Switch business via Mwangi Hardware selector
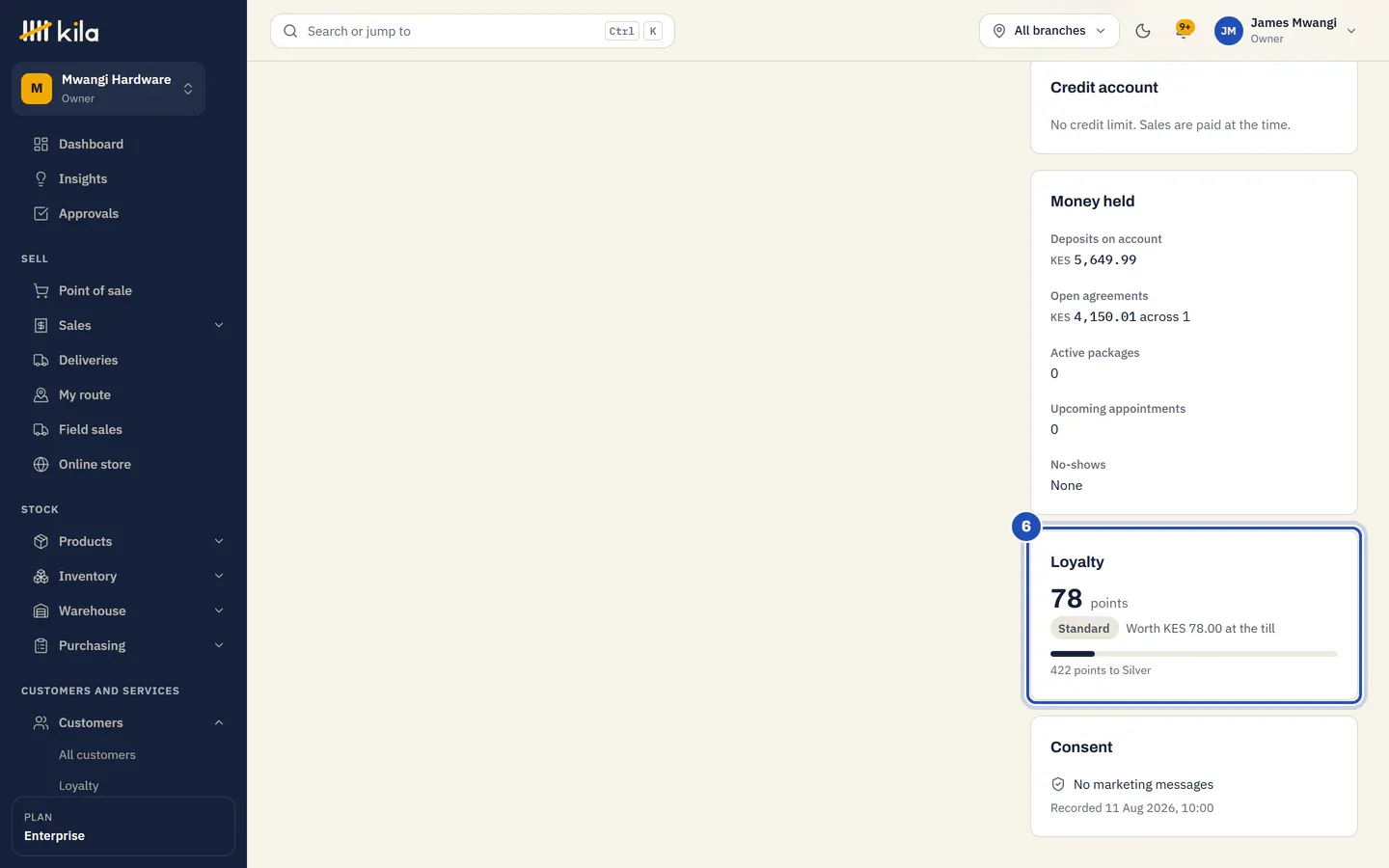Image resolution: width=1389 pixels, height=868 pixels. pyautogui.click(x=109, y=89)
